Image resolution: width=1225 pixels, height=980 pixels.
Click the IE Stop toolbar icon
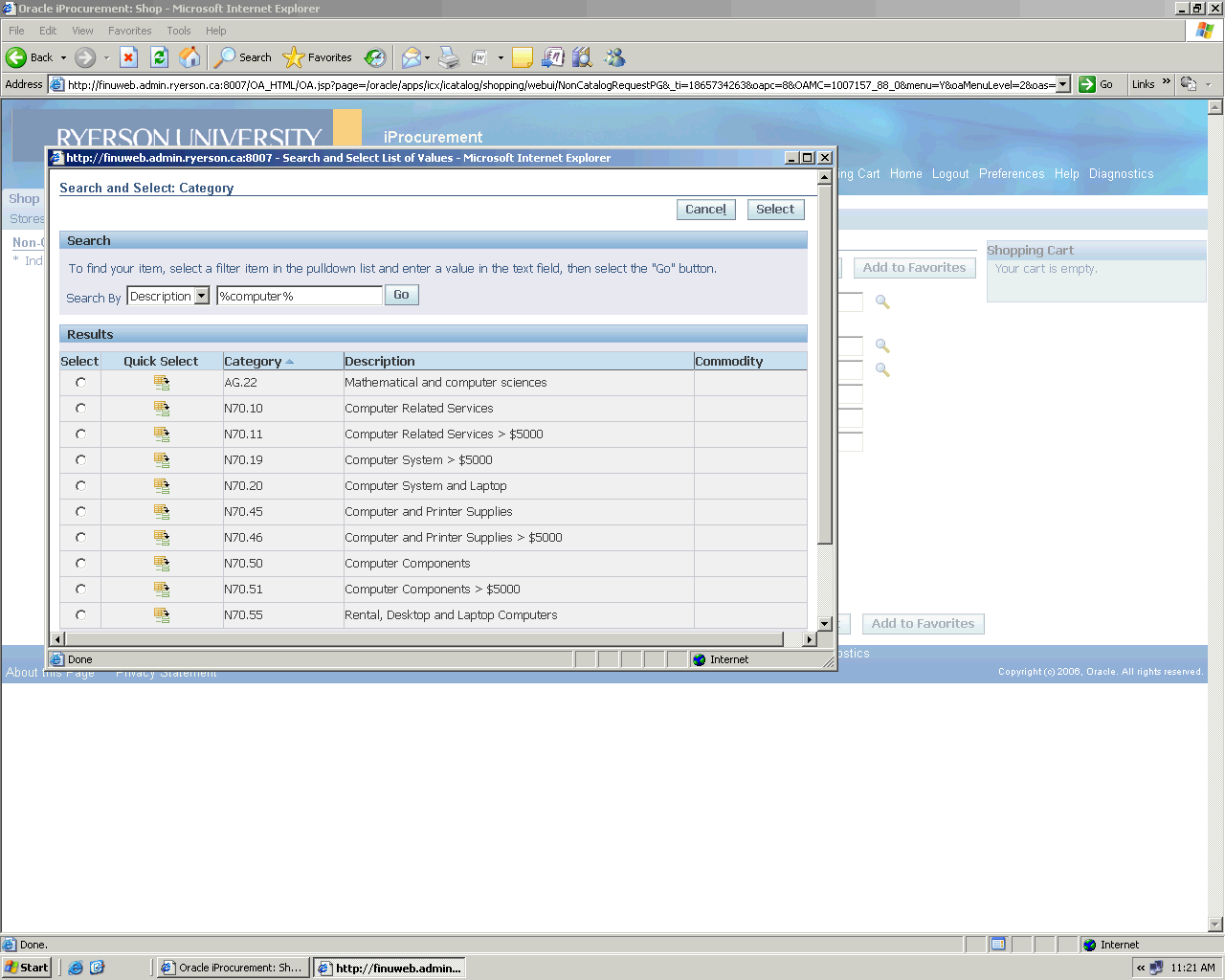[129, 57]
